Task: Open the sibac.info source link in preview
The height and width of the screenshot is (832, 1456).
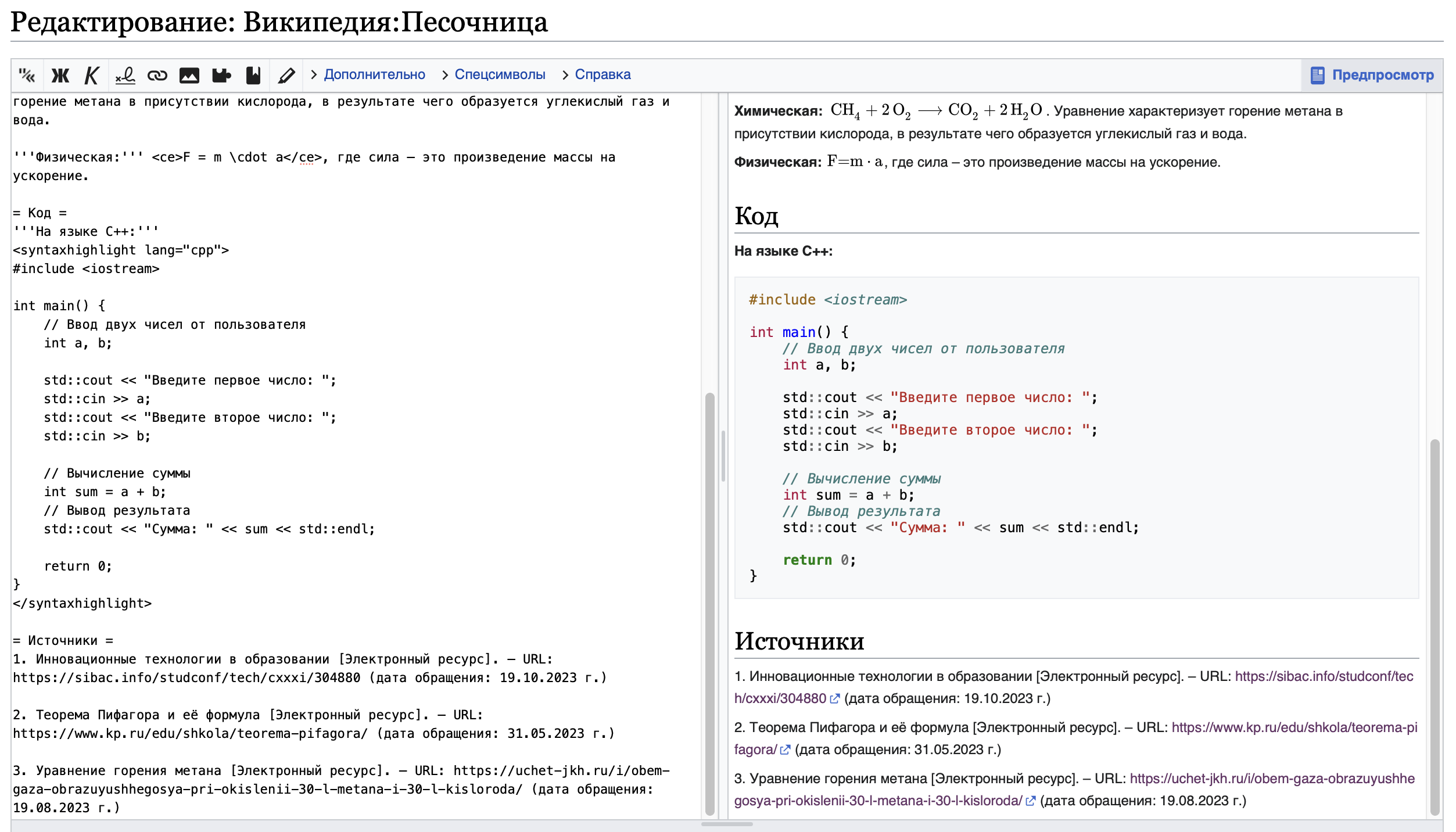Action: click(x=1324, y=676)
